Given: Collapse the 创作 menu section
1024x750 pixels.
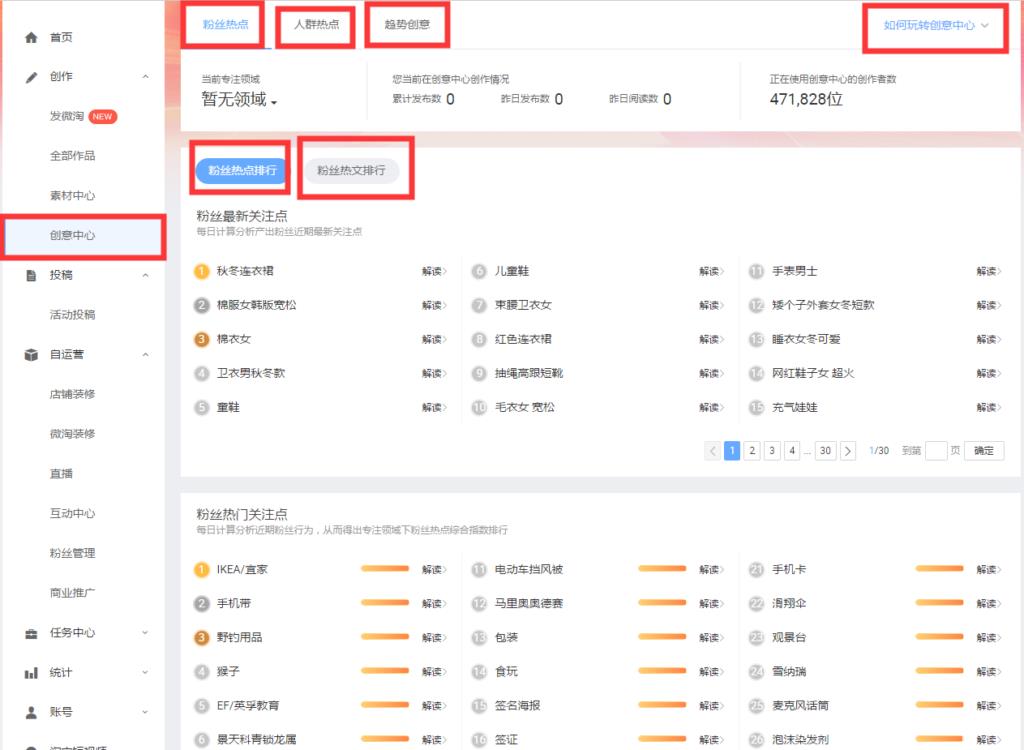Looking at the screenshot, I should (x=145, y=77).
